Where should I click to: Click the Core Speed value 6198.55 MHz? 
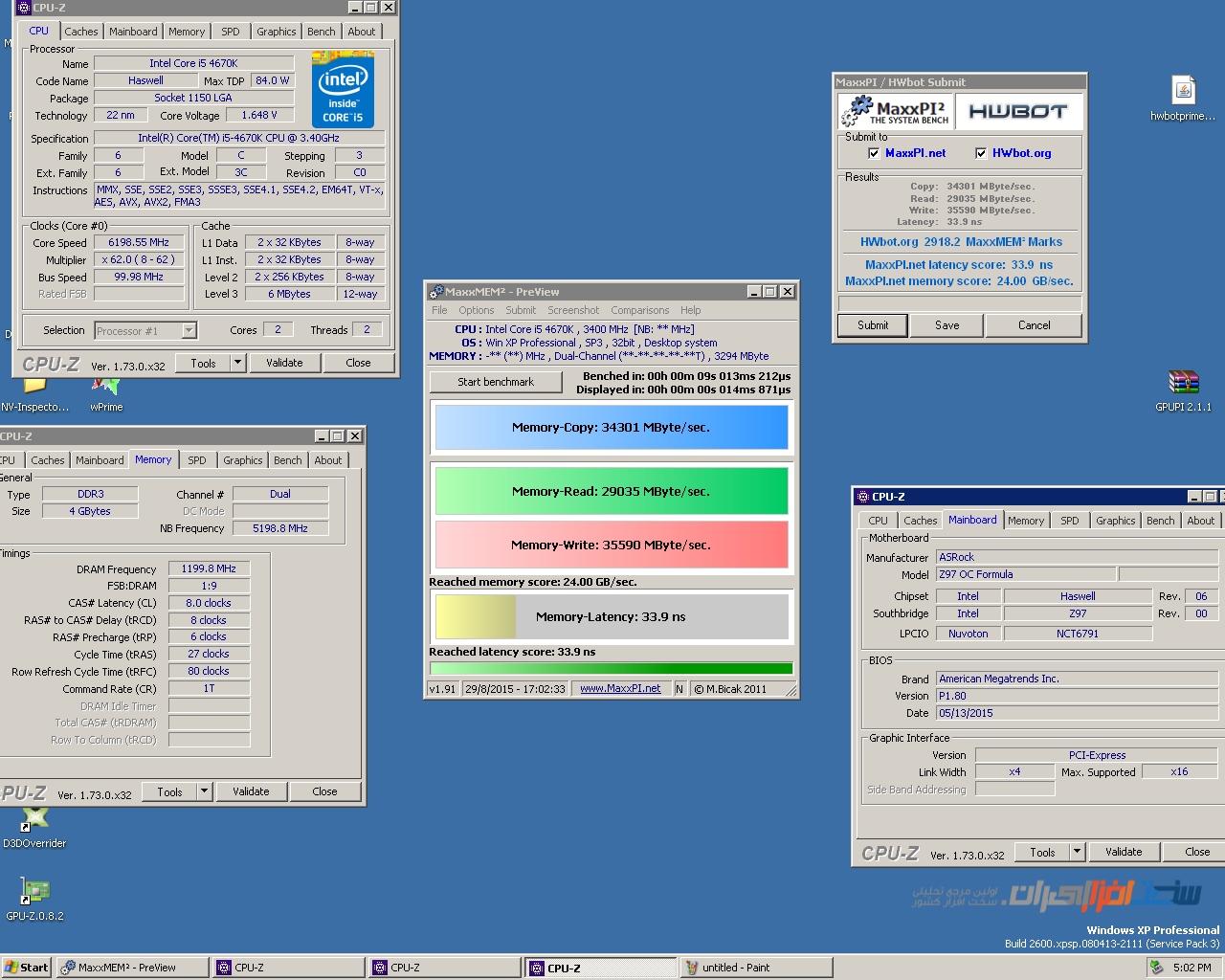pos(139,243)
